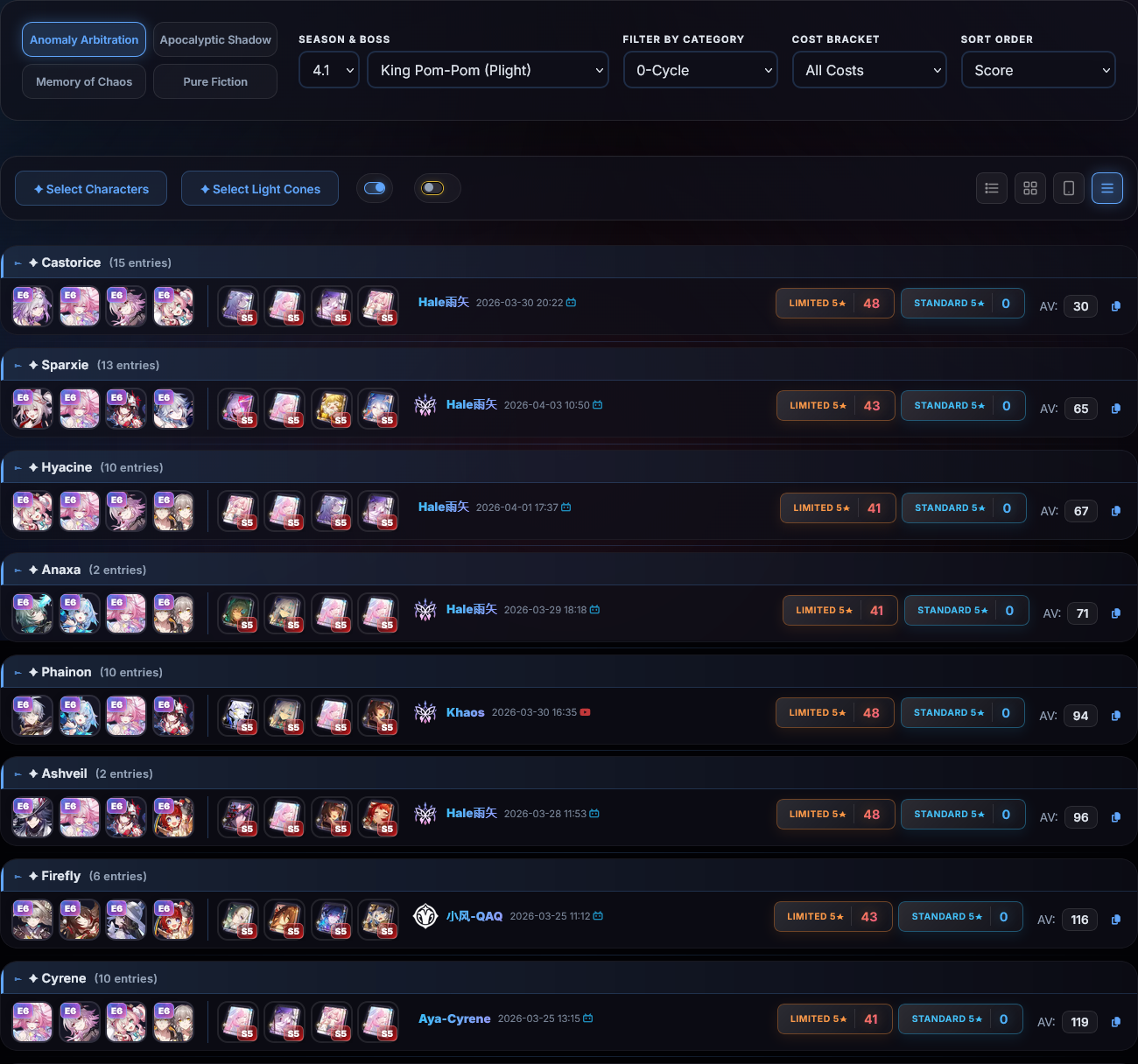Open the Aya-Cyrene player link
This screenshot has width=1138, height=1064.
coord(454,1018)
